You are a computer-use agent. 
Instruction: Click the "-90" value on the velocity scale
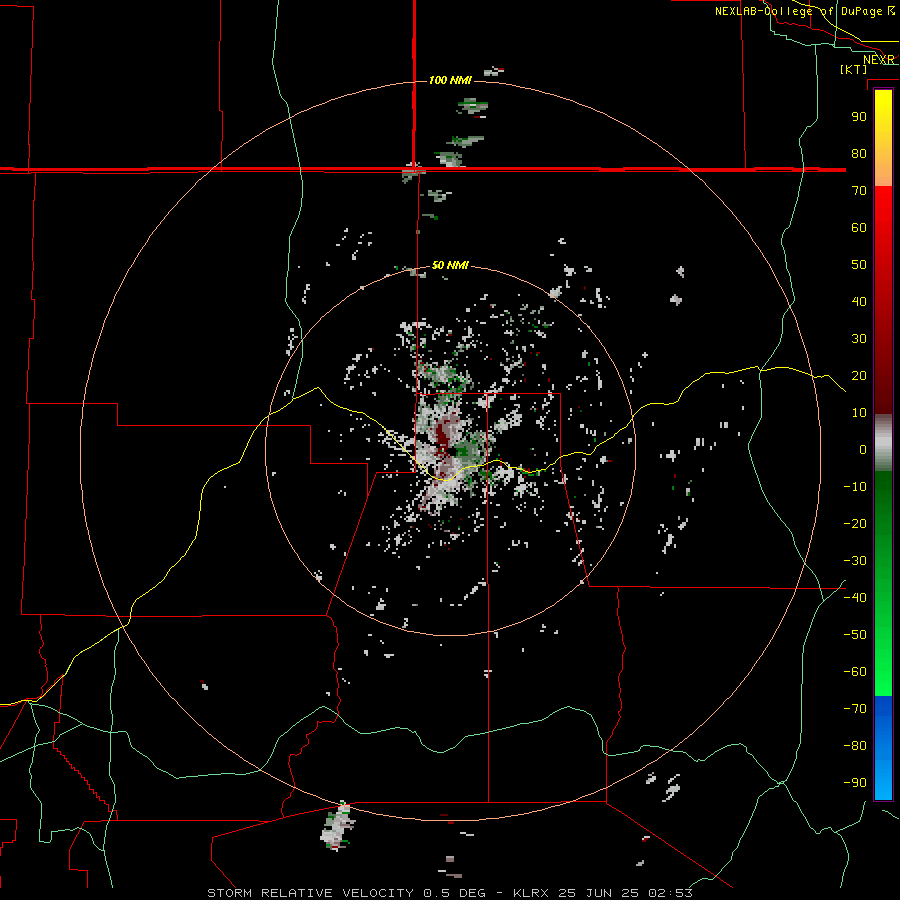855,783
